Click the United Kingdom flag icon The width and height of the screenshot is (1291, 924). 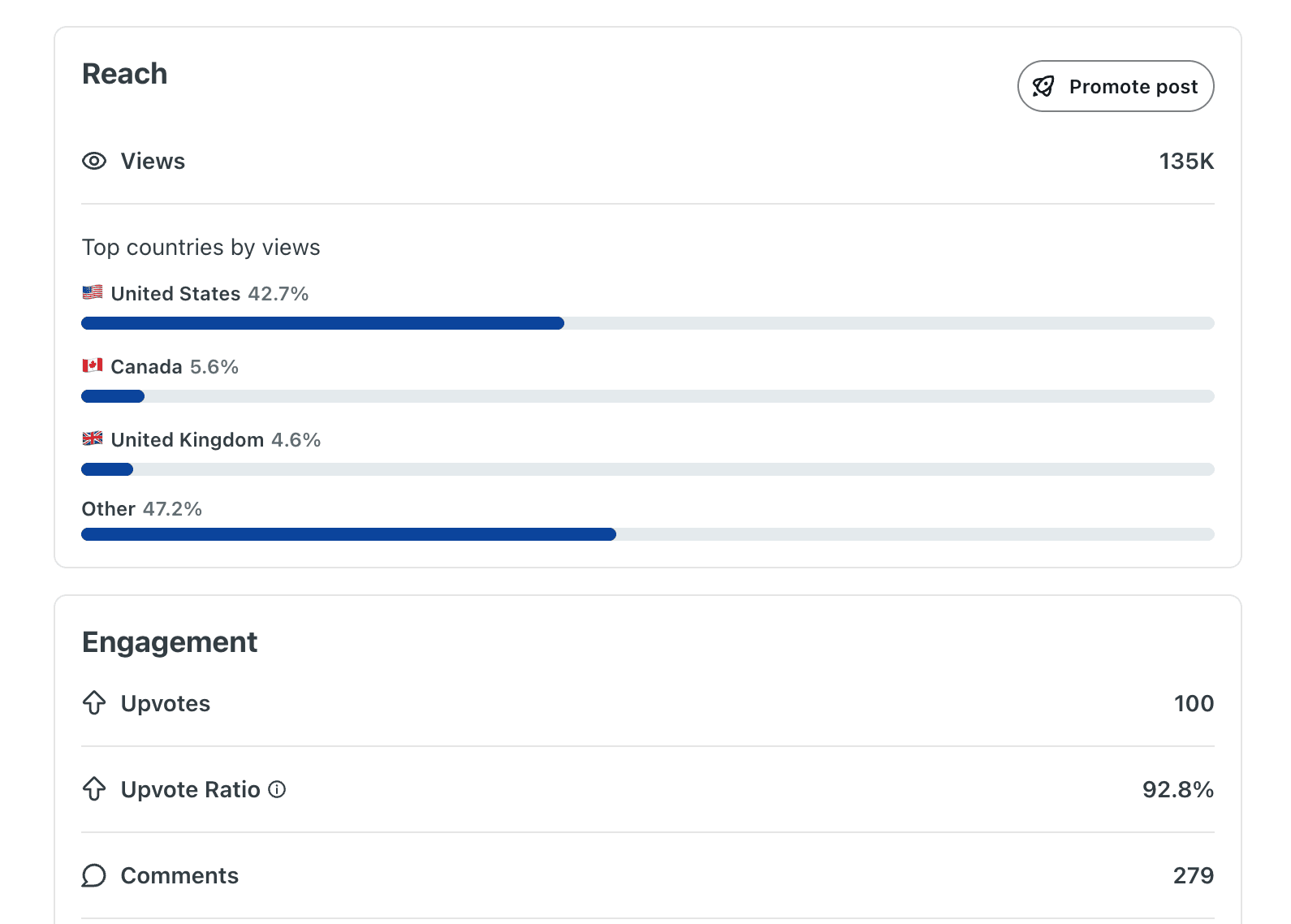tap(93, 438)
